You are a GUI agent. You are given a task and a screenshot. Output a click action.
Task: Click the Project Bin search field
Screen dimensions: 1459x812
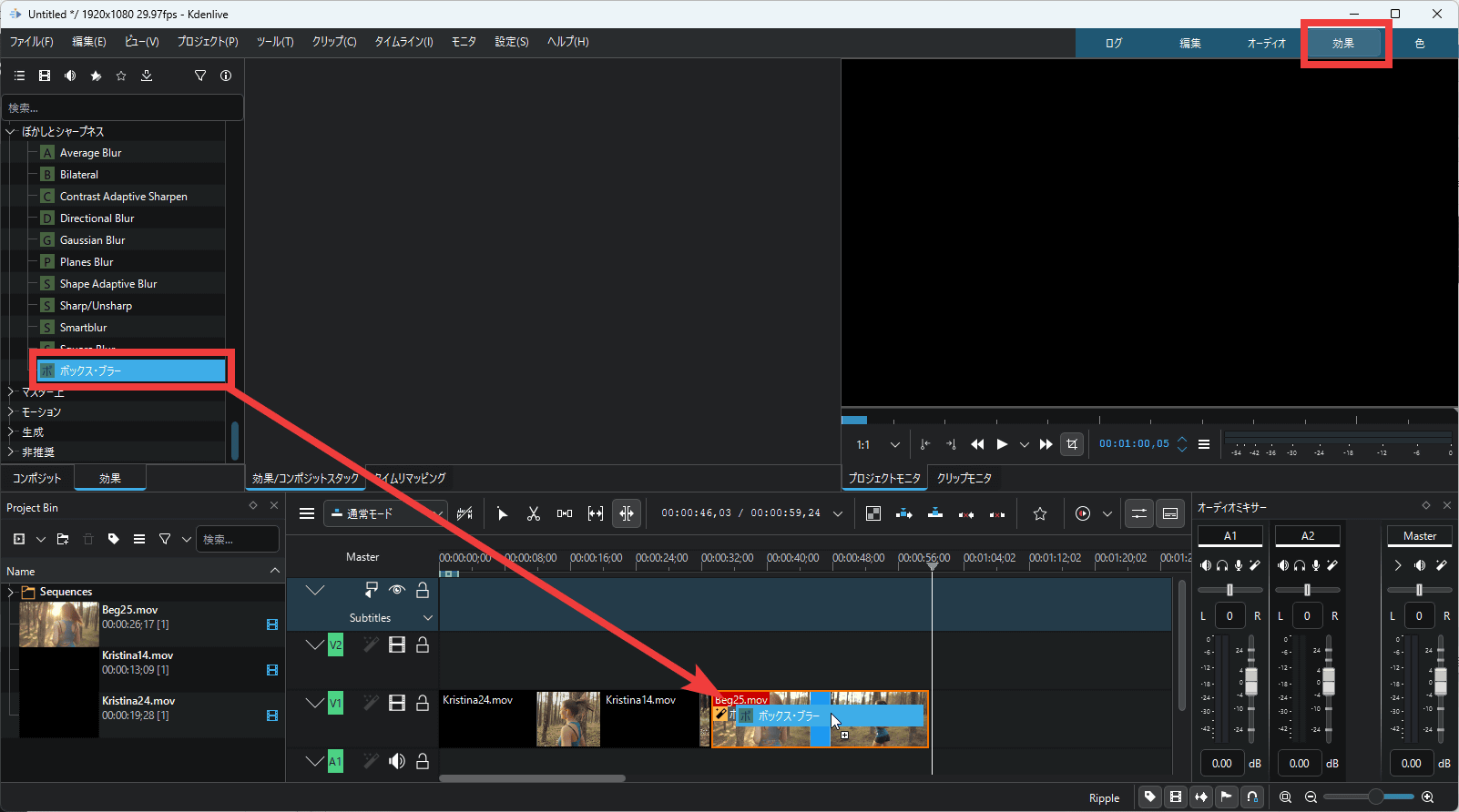point(239,540)
